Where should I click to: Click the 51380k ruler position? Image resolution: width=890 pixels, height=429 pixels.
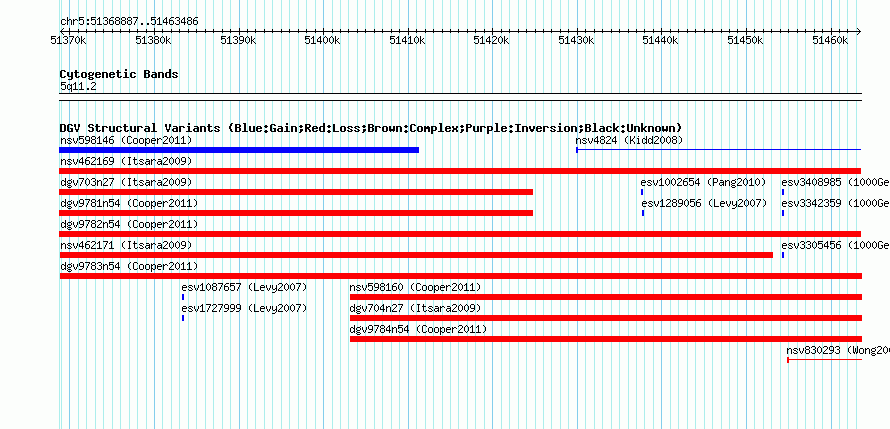click(x=153, y=40)
